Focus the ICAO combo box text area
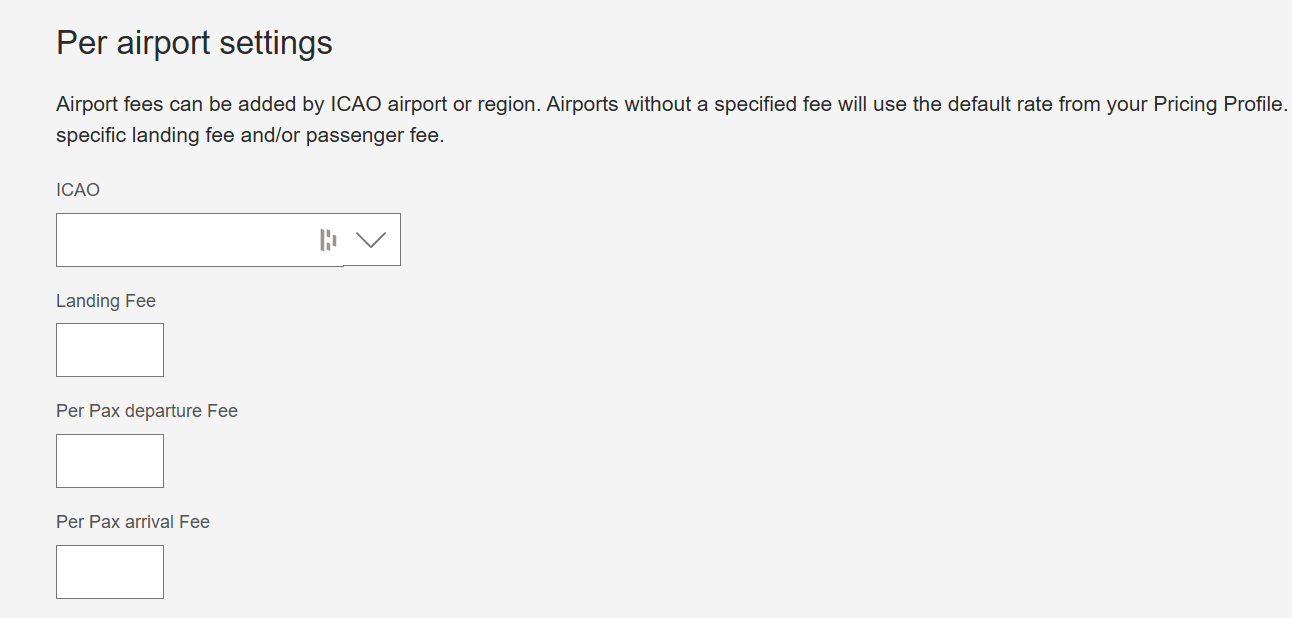 (x=185, y=240)
